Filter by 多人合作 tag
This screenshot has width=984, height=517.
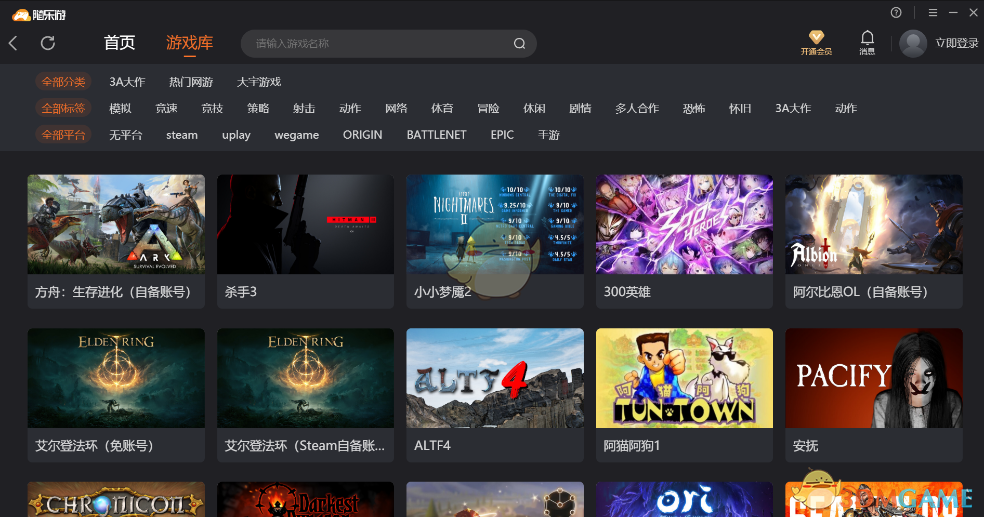(637, 109)
